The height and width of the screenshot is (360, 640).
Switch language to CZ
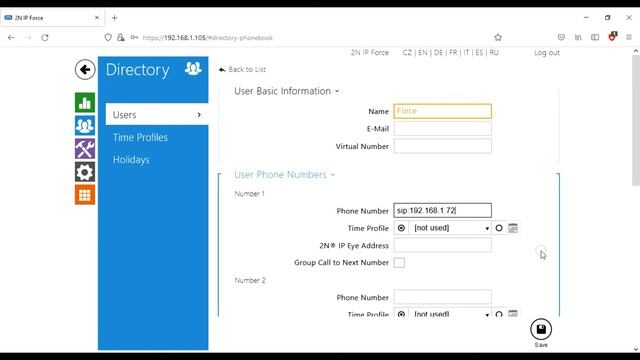[x=407, y=53]
